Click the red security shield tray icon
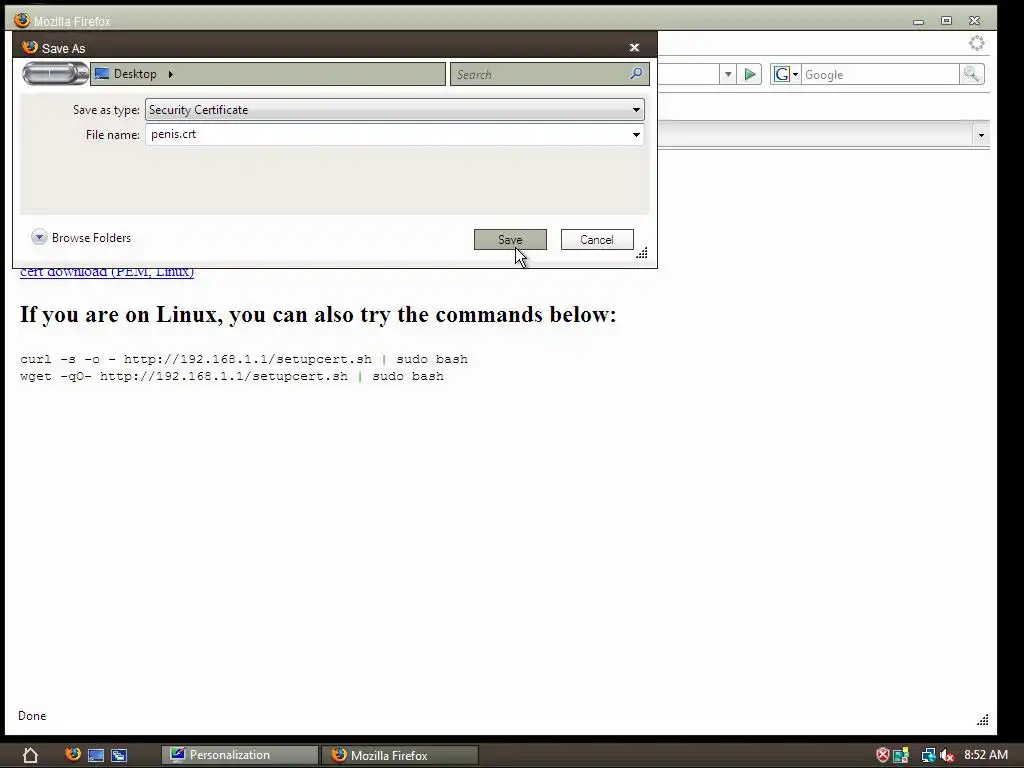The width and height of the screenshot is (1024, 768). pyautogui.click(x=882, y=756)
